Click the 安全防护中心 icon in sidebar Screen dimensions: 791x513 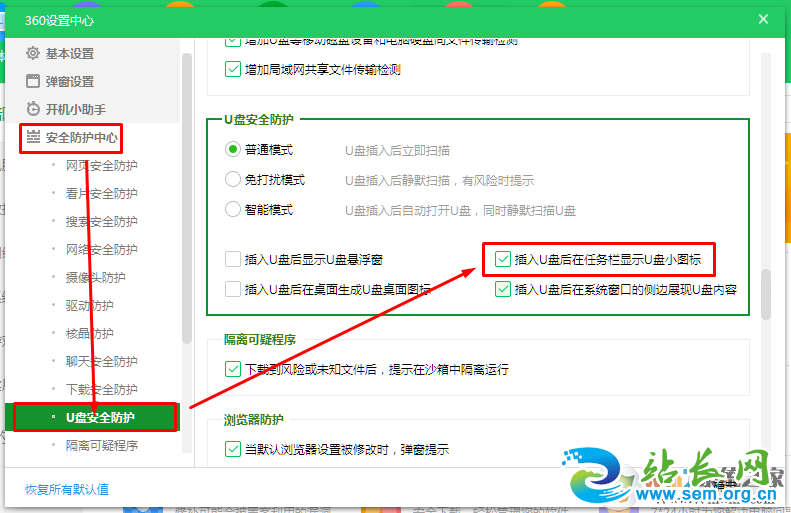tap(33, 137)
